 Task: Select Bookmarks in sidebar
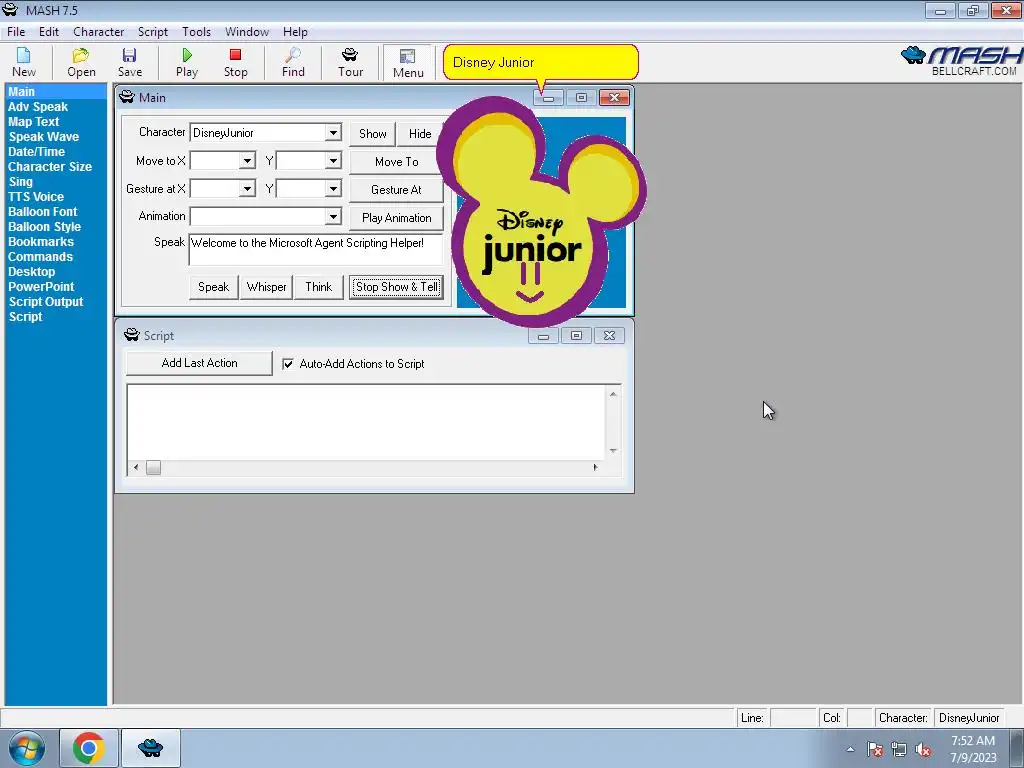40,242
